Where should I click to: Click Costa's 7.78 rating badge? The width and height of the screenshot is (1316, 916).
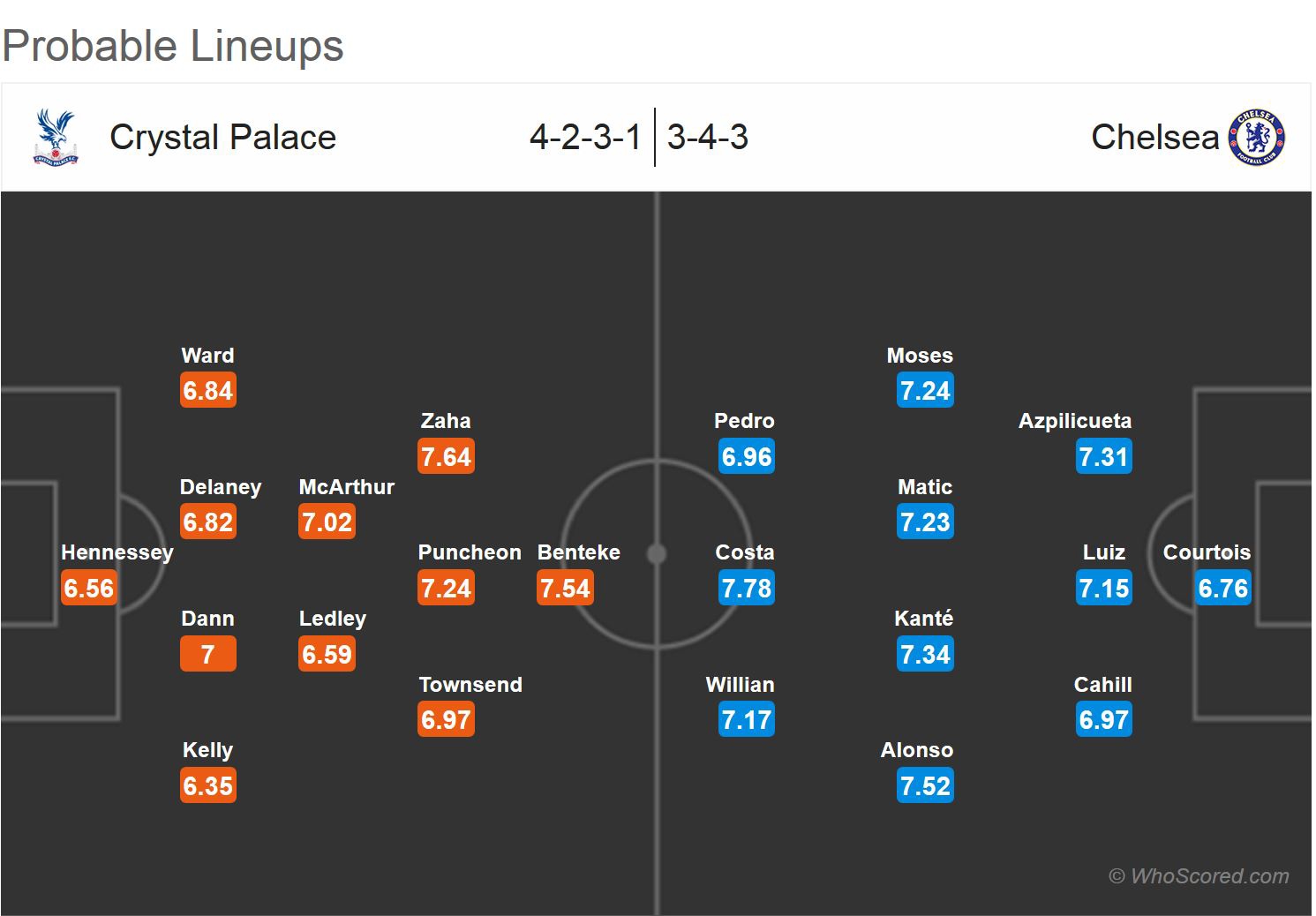click(x=746, y=589)
